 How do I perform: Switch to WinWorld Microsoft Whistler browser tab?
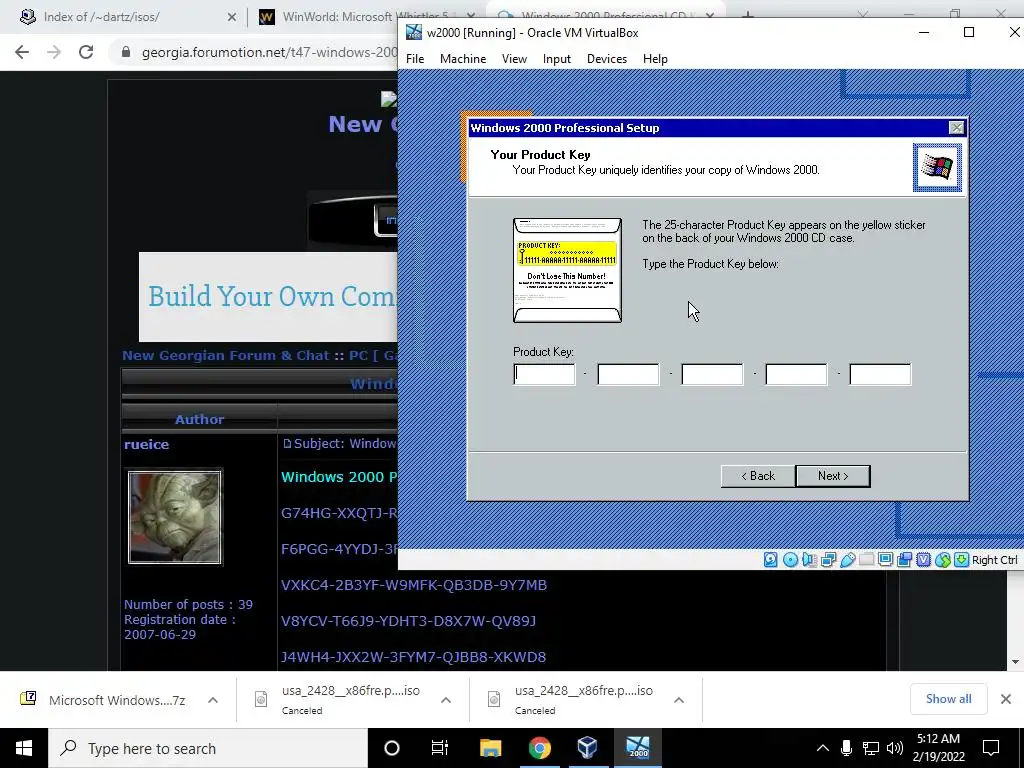(364, 17)
